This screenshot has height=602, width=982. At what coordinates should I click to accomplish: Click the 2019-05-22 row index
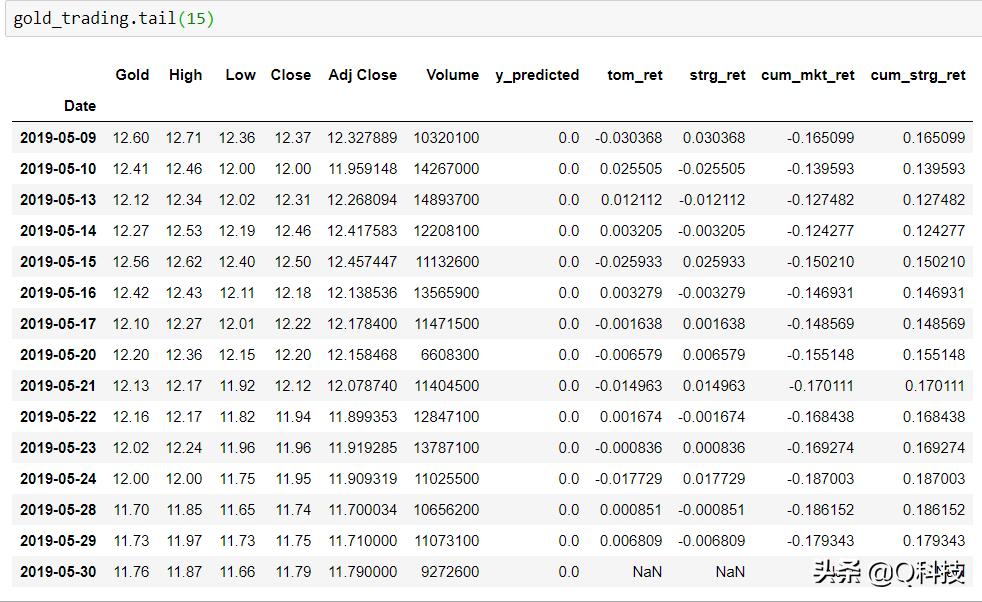click(x=58, y=417)
